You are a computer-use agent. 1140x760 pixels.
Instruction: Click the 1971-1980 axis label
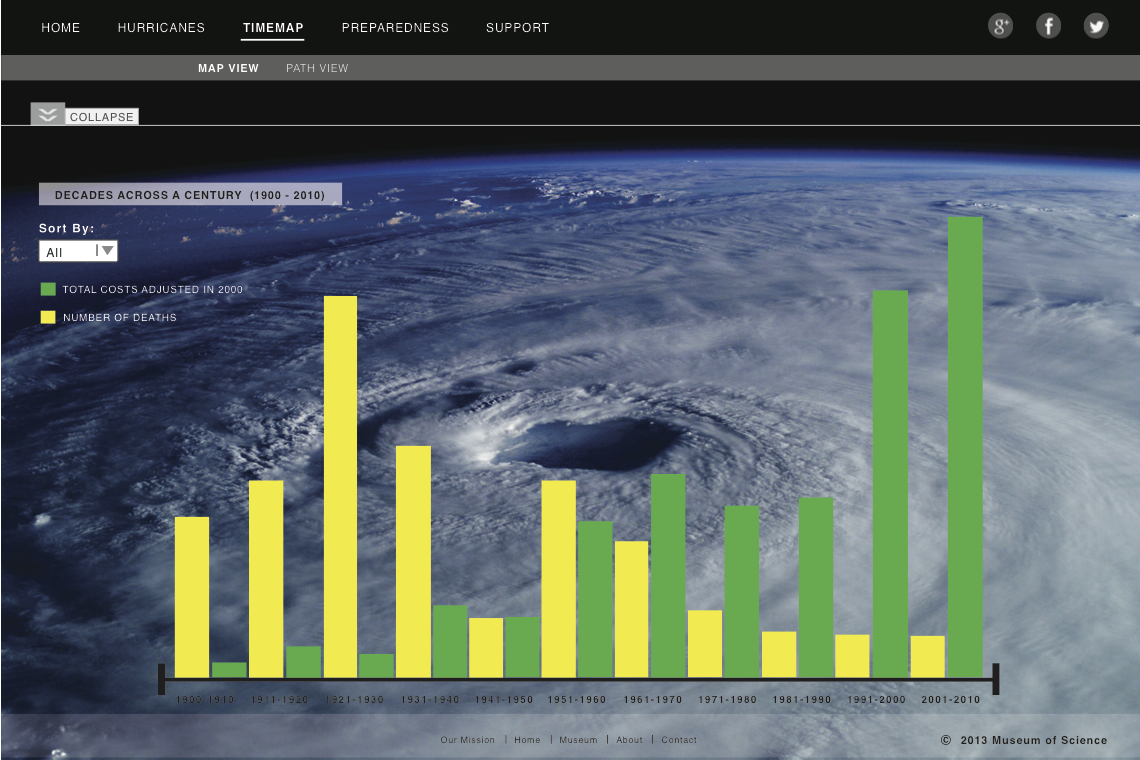click(728, 700)
